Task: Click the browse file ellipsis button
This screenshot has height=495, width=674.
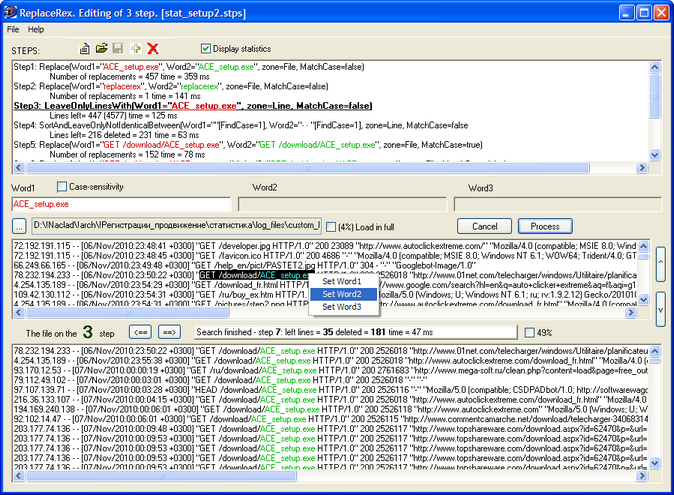Action: [19, 226]
